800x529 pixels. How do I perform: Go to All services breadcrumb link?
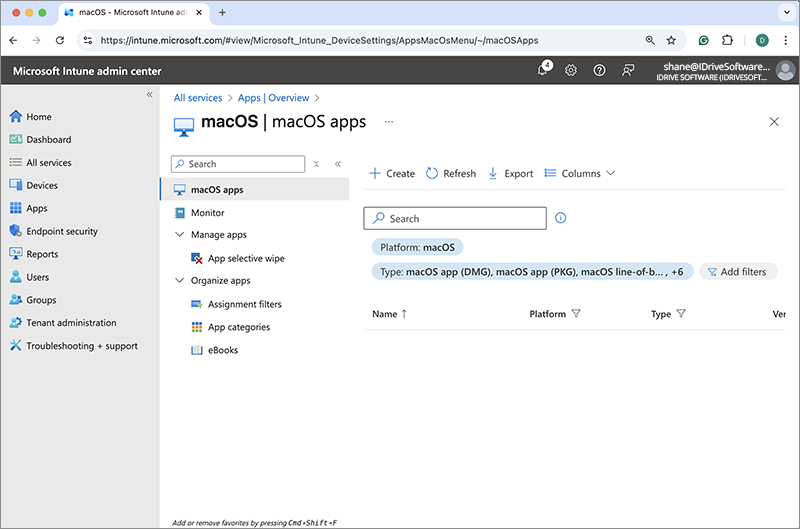click(199, 98)
